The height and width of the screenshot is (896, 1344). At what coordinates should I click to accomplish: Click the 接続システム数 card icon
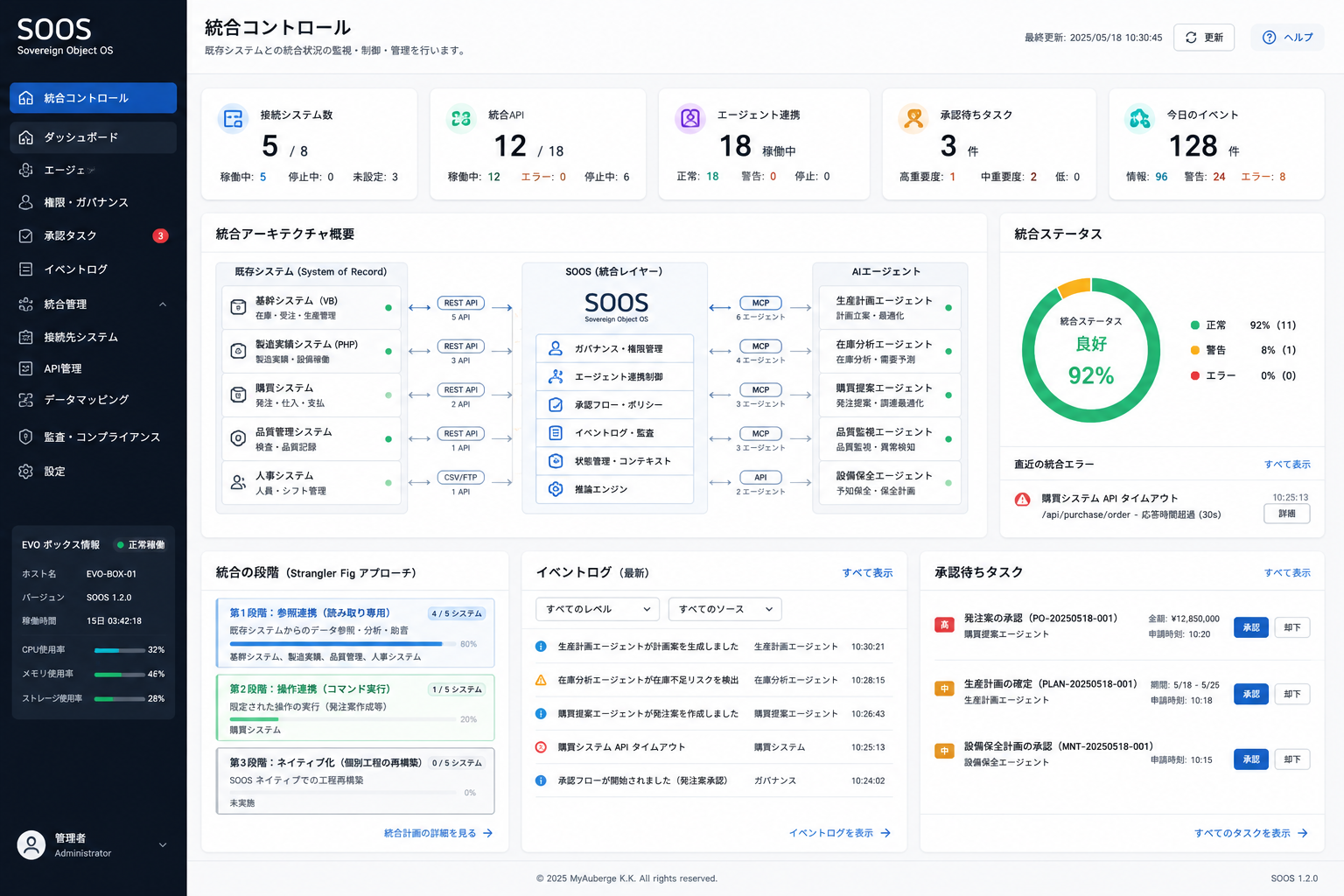click(233, 118)
